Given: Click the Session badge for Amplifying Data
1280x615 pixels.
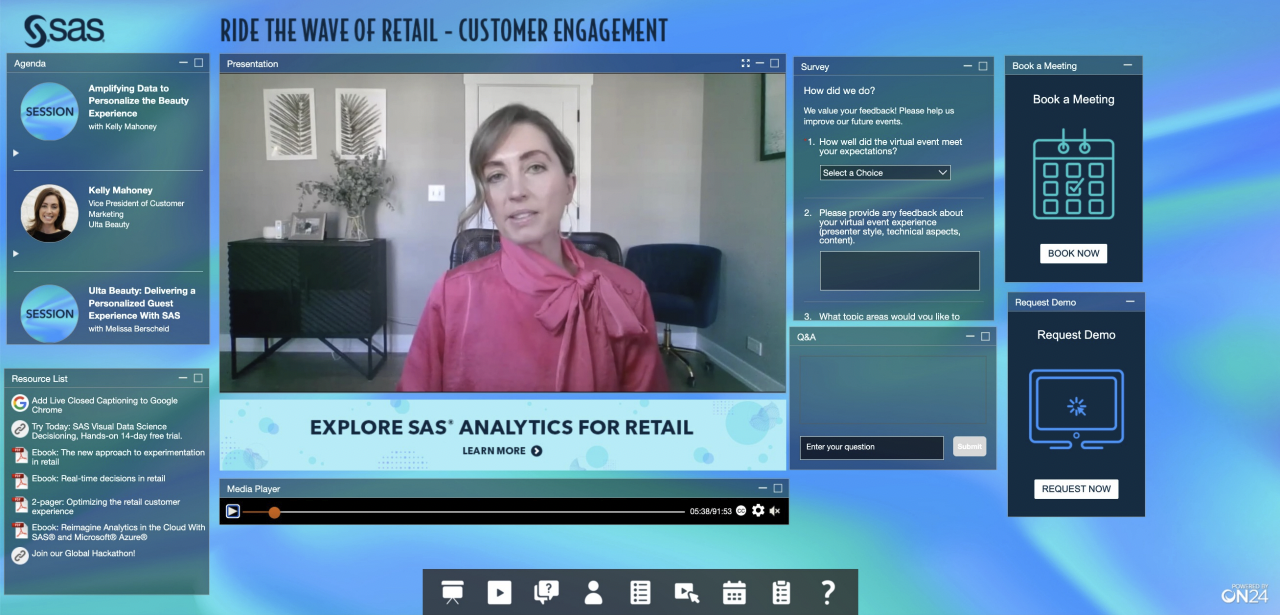Looking at the screenshot, I should point(49,112).
